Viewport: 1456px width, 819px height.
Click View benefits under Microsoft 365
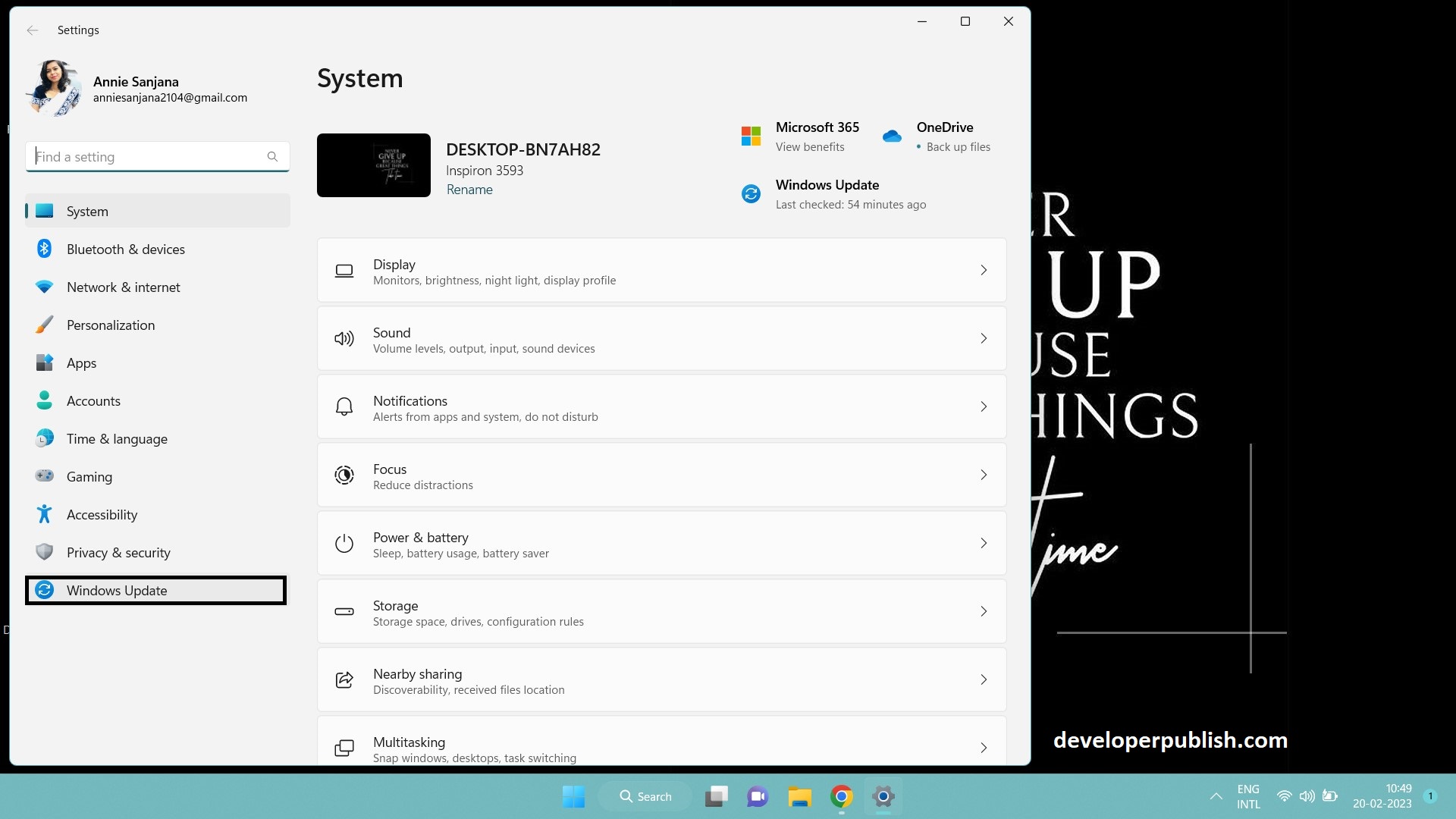point(809,147)
